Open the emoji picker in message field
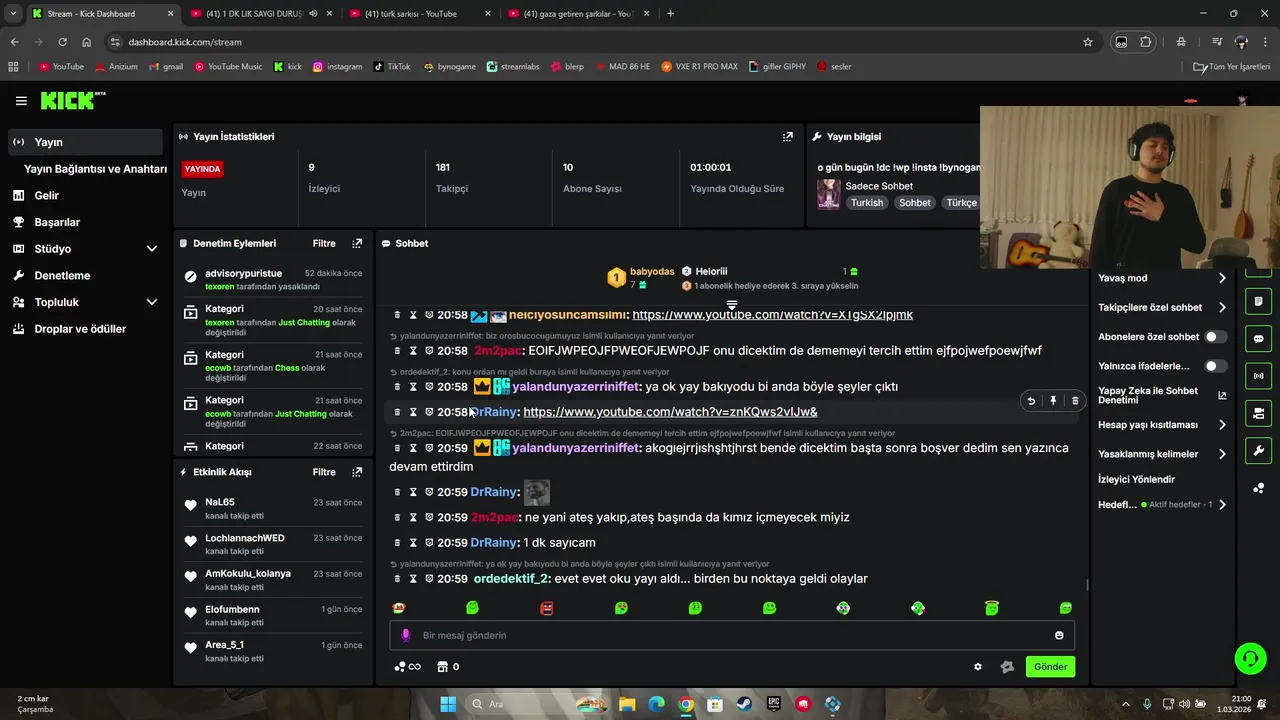 (1059, 635)
